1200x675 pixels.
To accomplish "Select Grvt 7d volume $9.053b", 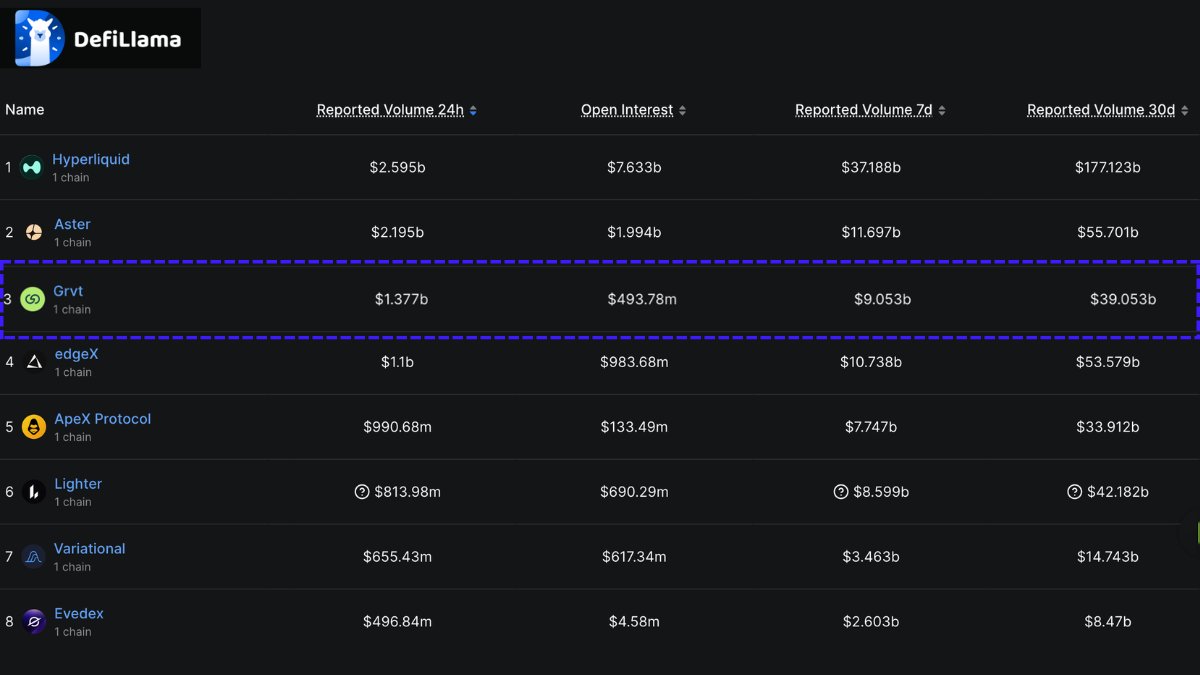I will pos(882,299).
